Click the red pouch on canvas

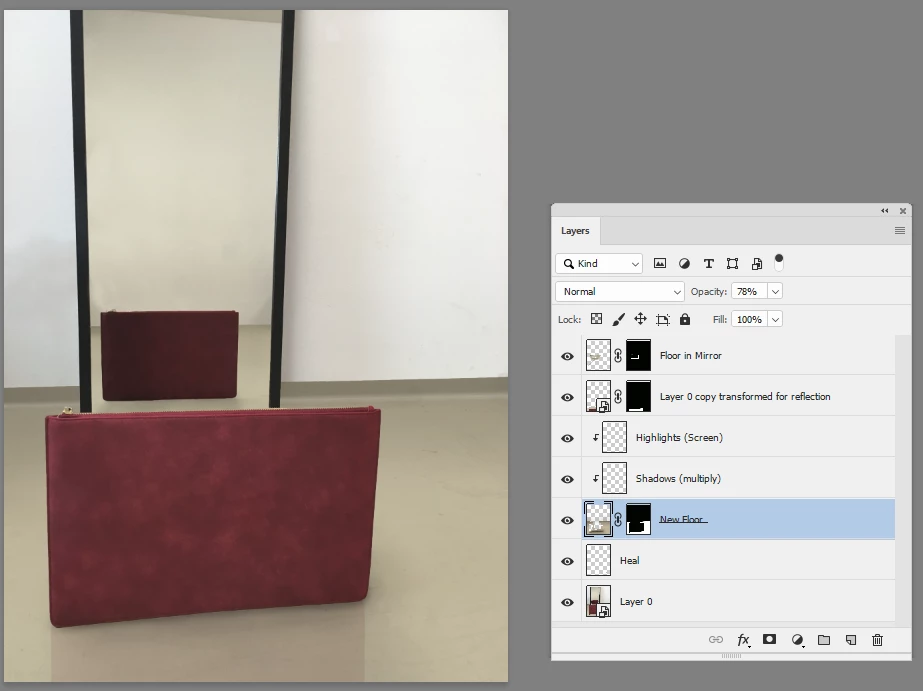(x=212, y=515)
